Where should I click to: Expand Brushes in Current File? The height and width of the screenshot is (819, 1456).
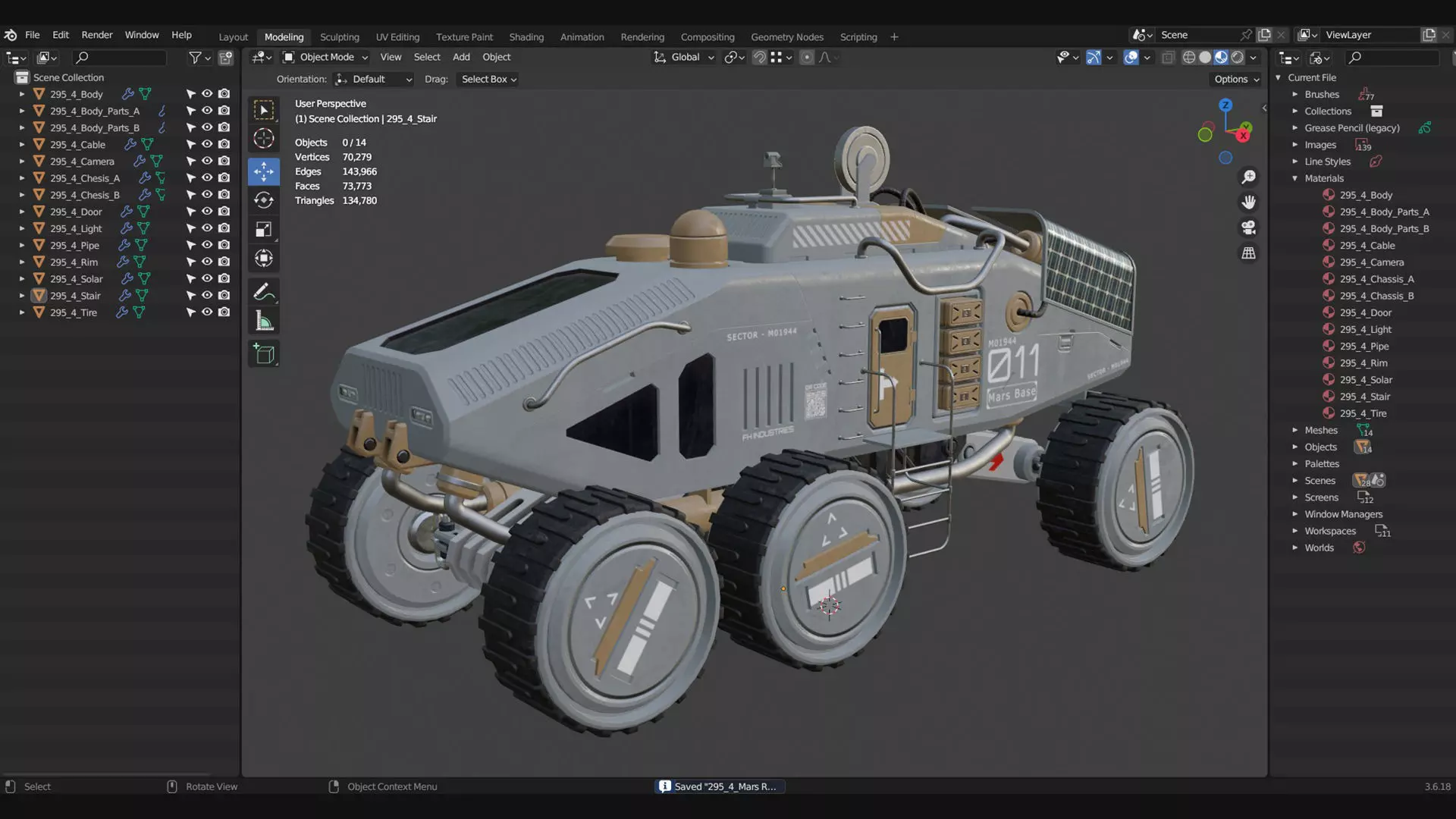coord(1295,95)
